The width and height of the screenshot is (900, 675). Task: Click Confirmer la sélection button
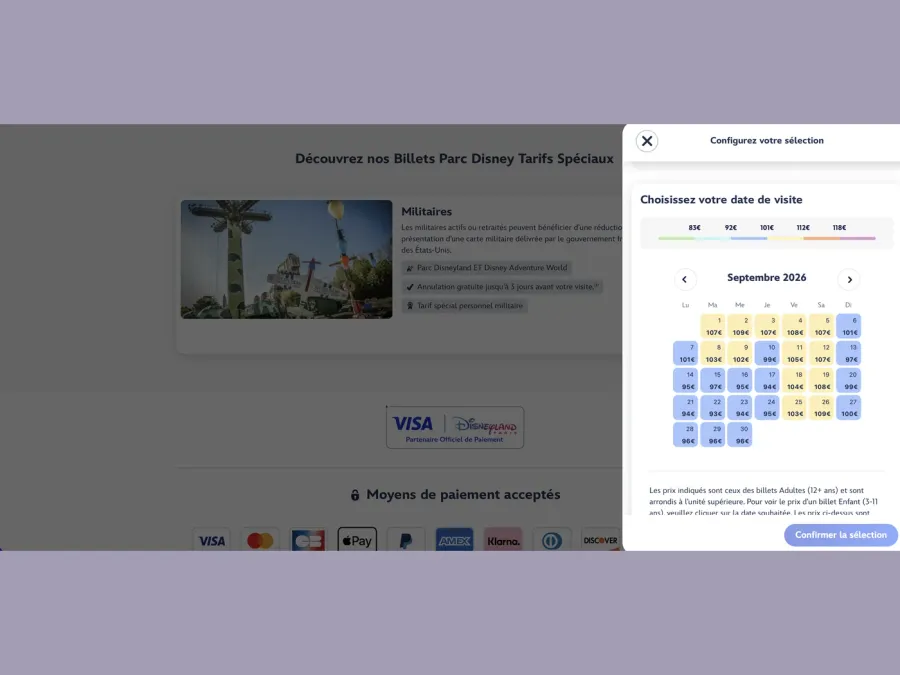[840, 535]
